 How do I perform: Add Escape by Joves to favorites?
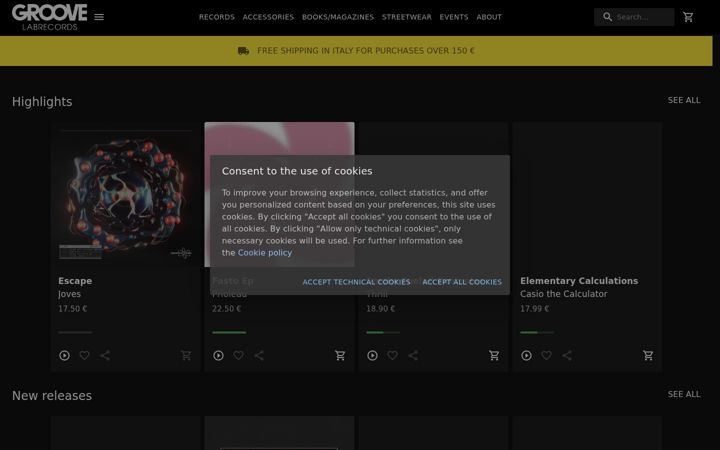tap(84, 355)
